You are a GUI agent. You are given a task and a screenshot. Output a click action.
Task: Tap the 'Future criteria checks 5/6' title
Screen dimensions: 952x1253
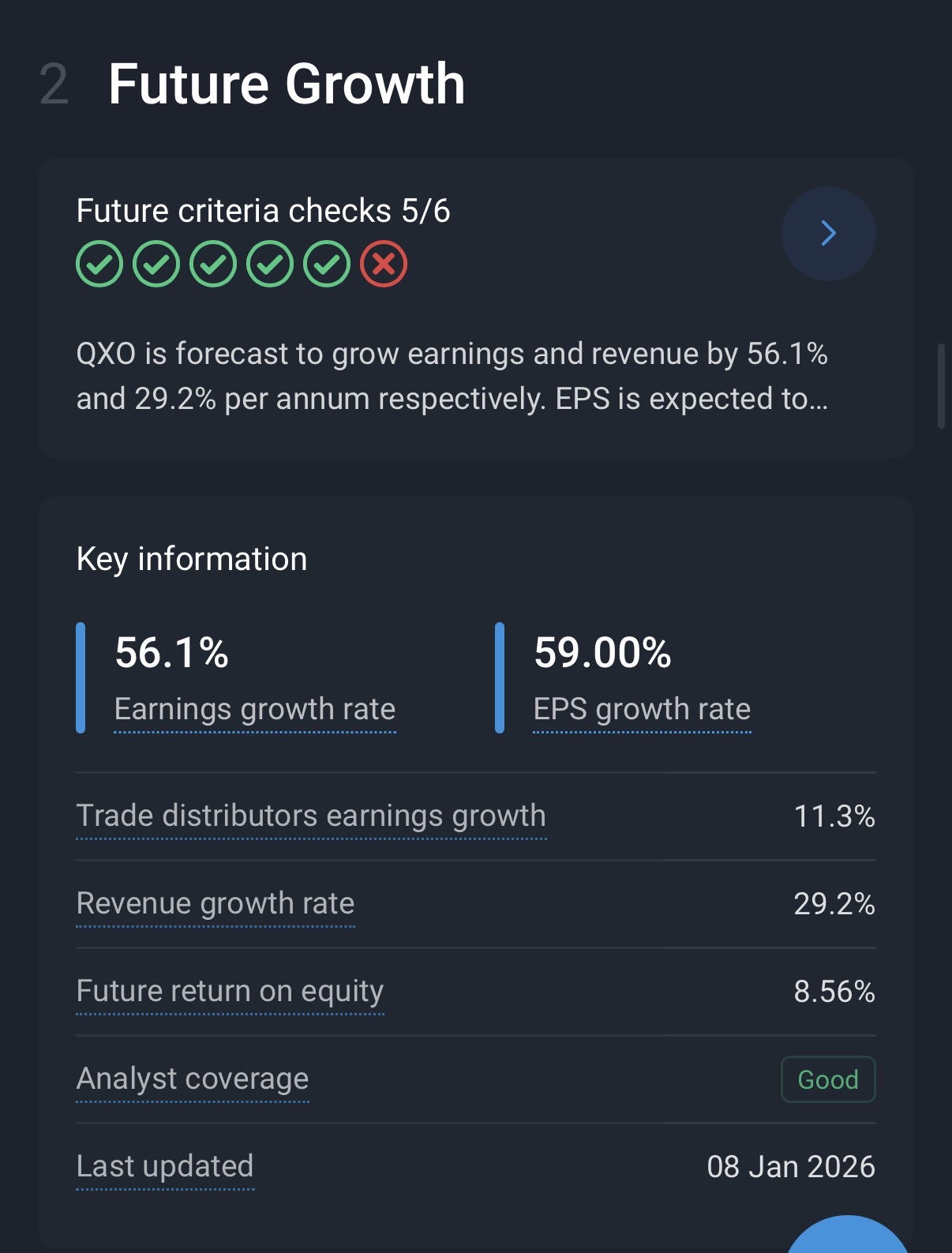click(x=263, y=211)
